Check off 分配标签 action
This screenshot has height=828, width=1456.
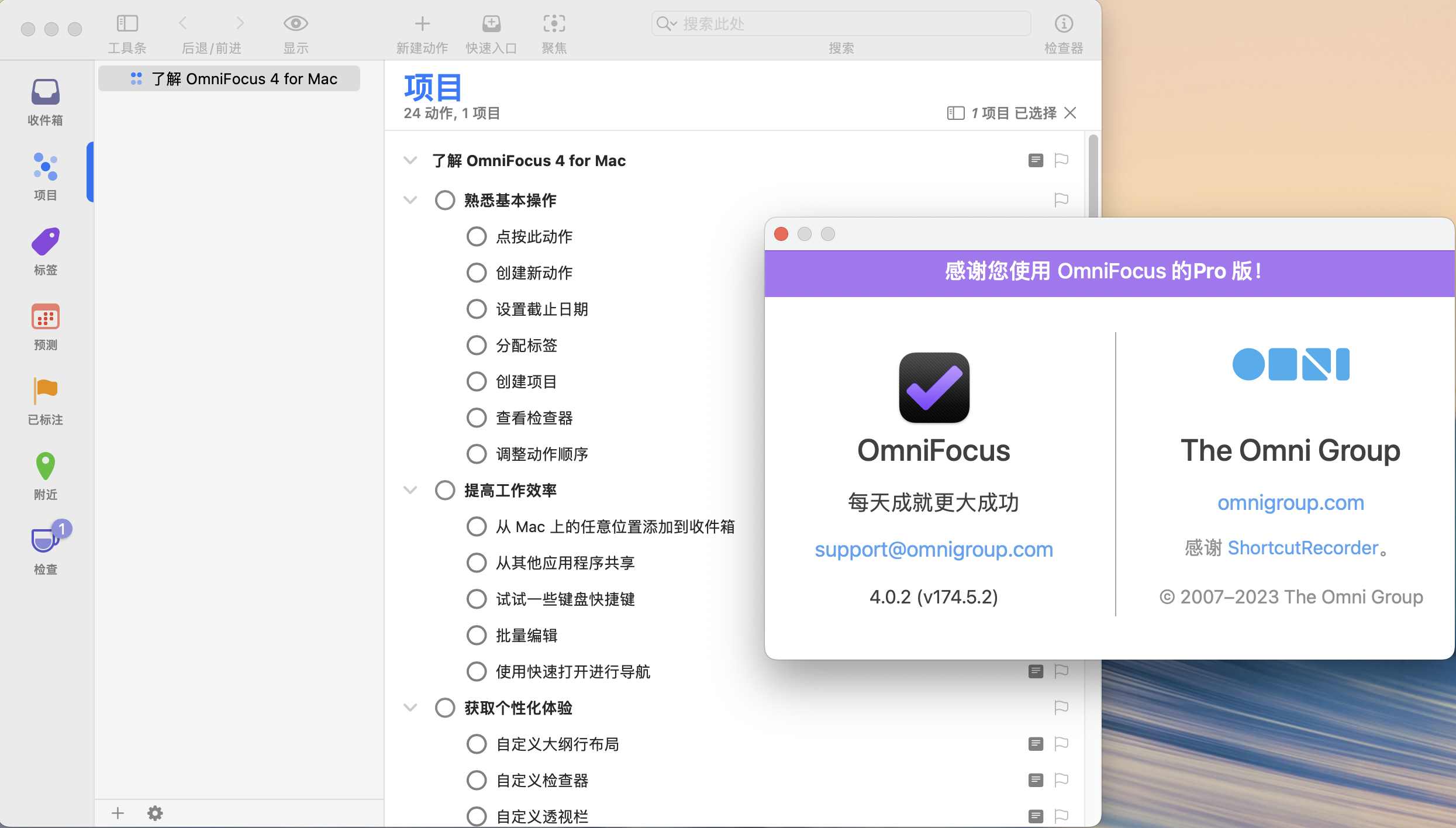[x=477, y=345]
